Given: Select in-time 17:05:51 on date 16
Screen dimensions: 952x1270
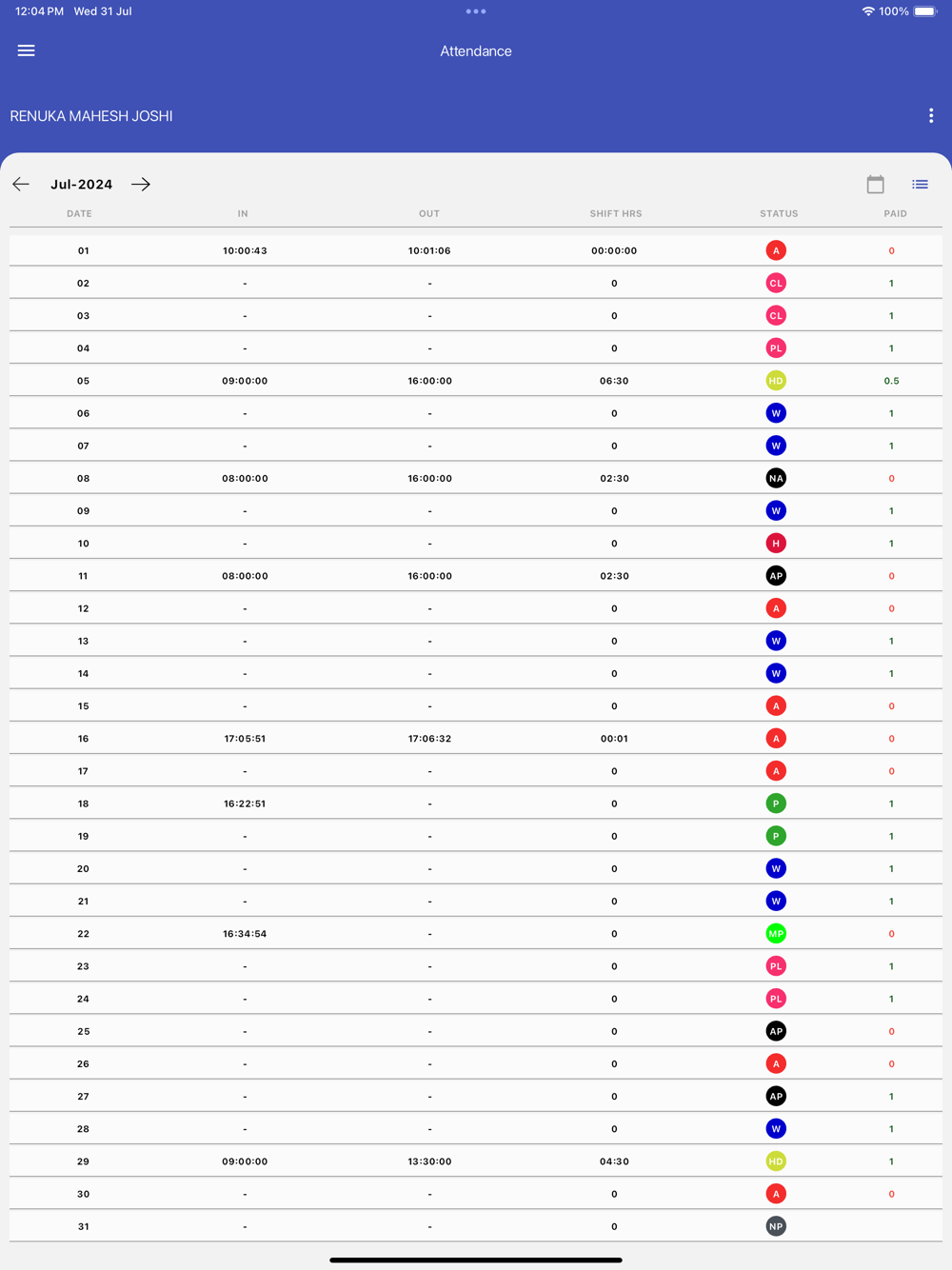Looking at the screenshot, I should [x=245, y=739].
